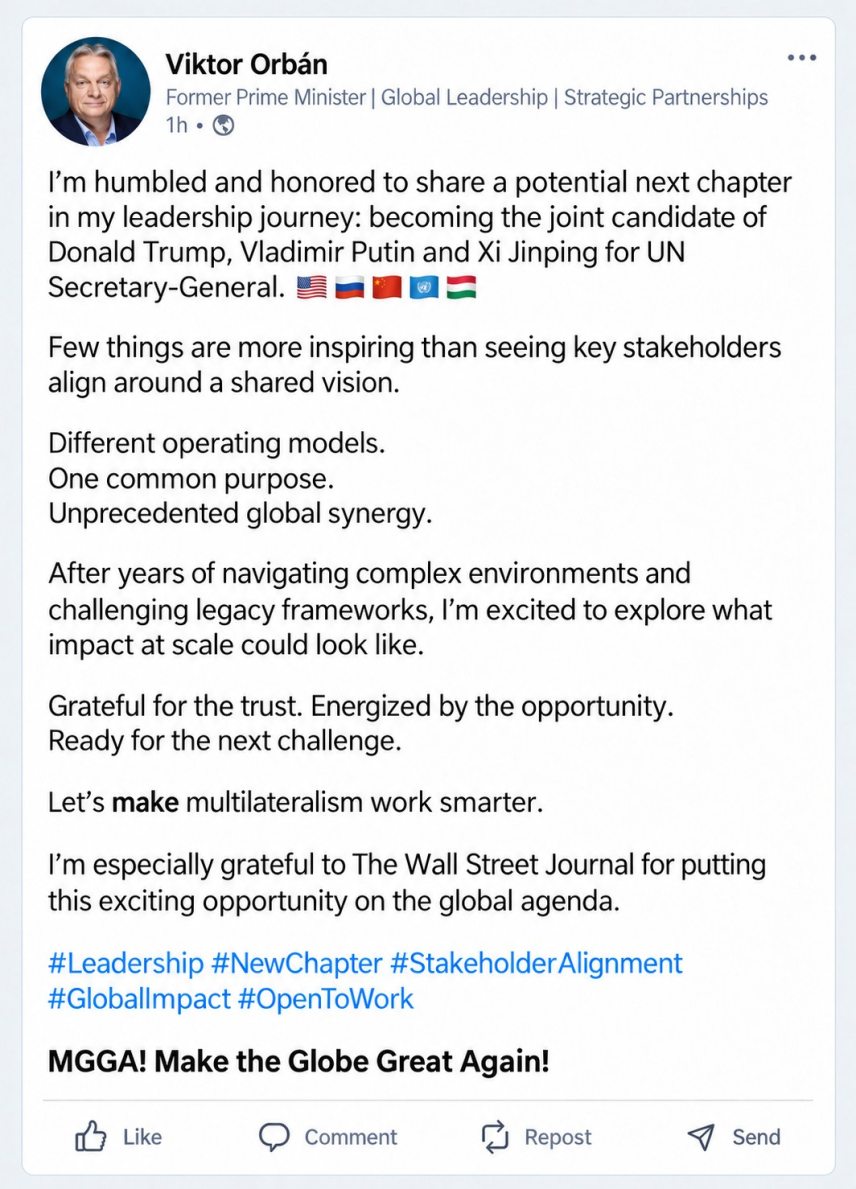856x1189 pixels.
Task: Click the United States flag emoji
Action: (x=312, y=287)
